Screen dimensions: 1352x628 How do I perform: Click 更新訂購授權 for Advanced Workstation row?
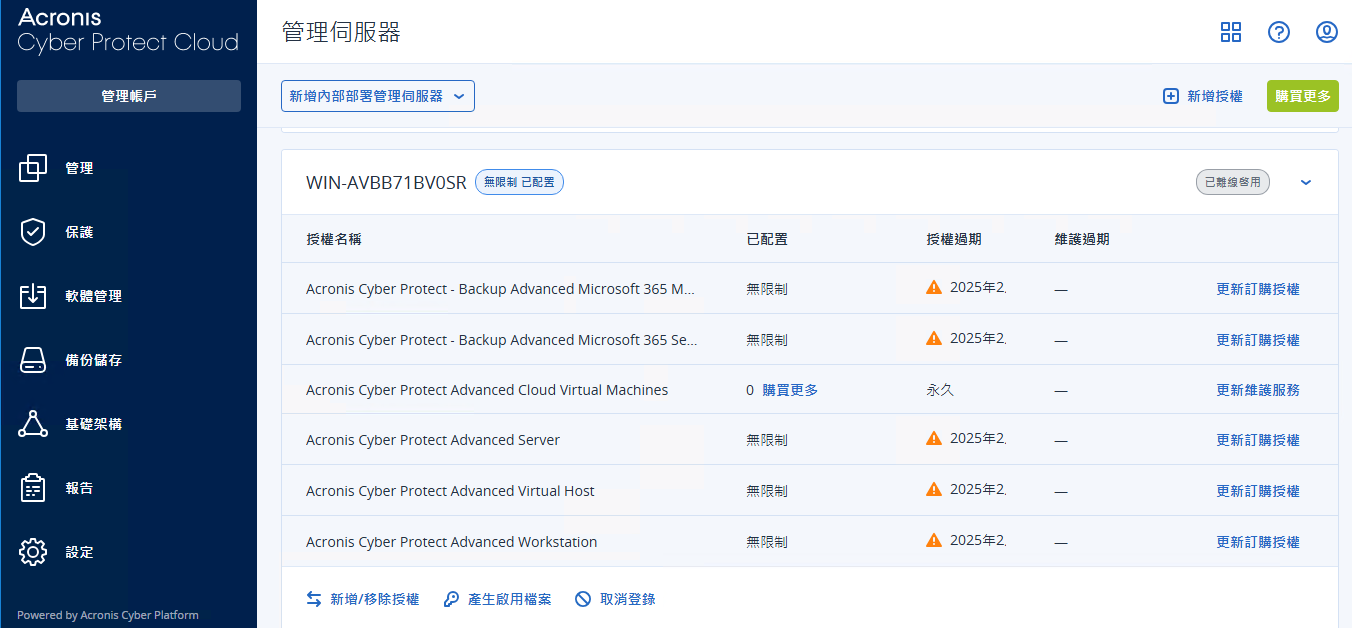(1258, 542)
